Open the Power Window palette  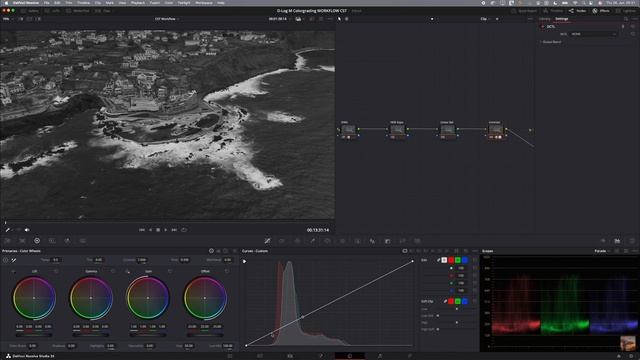(x=327, y=241)
